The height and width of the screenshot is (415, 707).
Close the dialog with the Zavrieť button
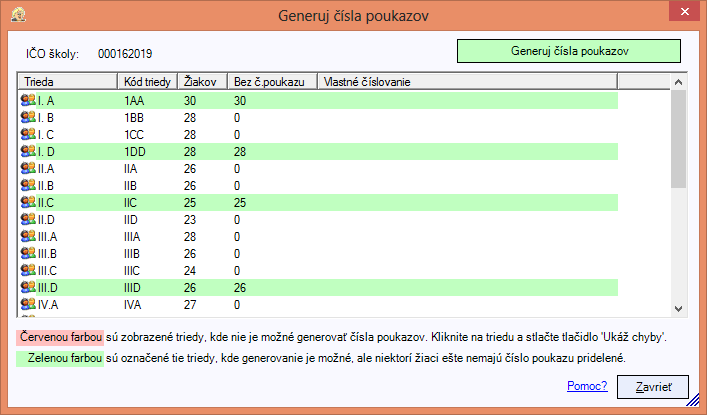coord(653,387)
